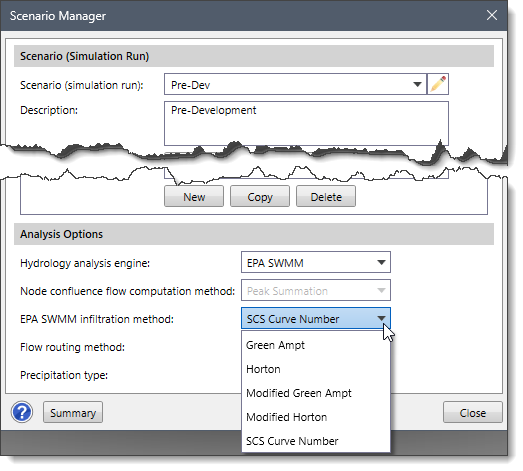Click the Delete scenario button
This screenshot has height=471, width=523.
[x=326, y=196]
